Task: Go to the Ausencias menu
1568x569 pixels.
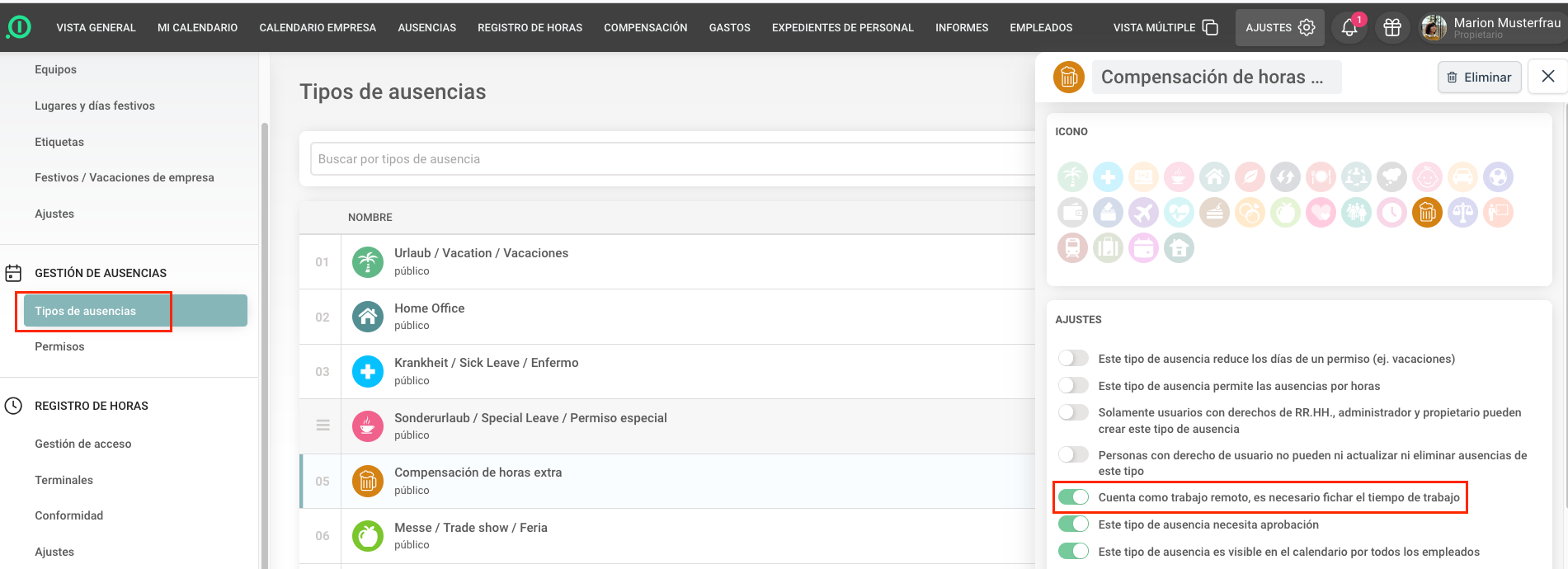Action: pos(426,28)
